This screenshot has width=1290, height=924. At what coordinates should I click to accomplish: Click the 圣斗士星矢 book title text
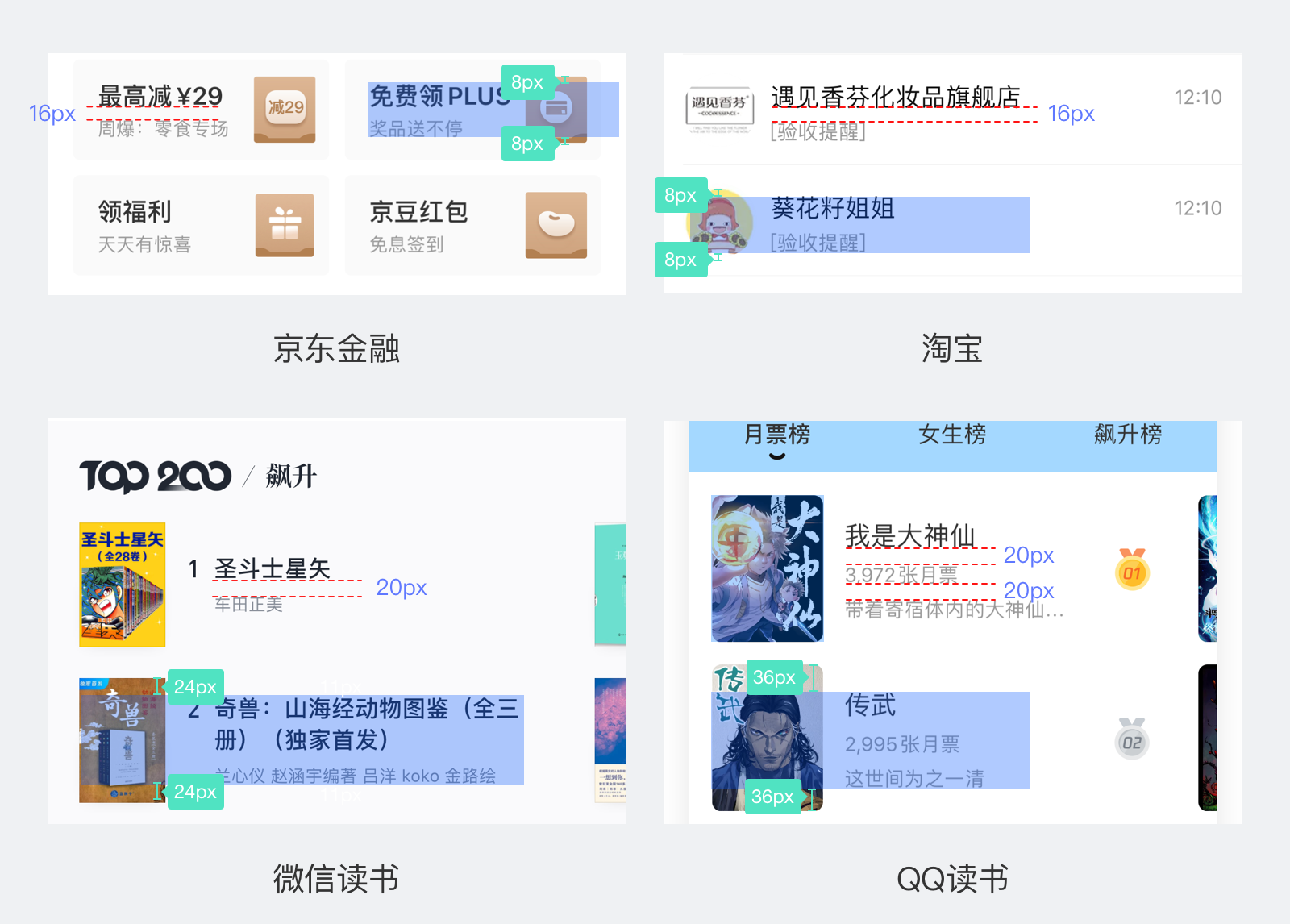click(273, 568)
